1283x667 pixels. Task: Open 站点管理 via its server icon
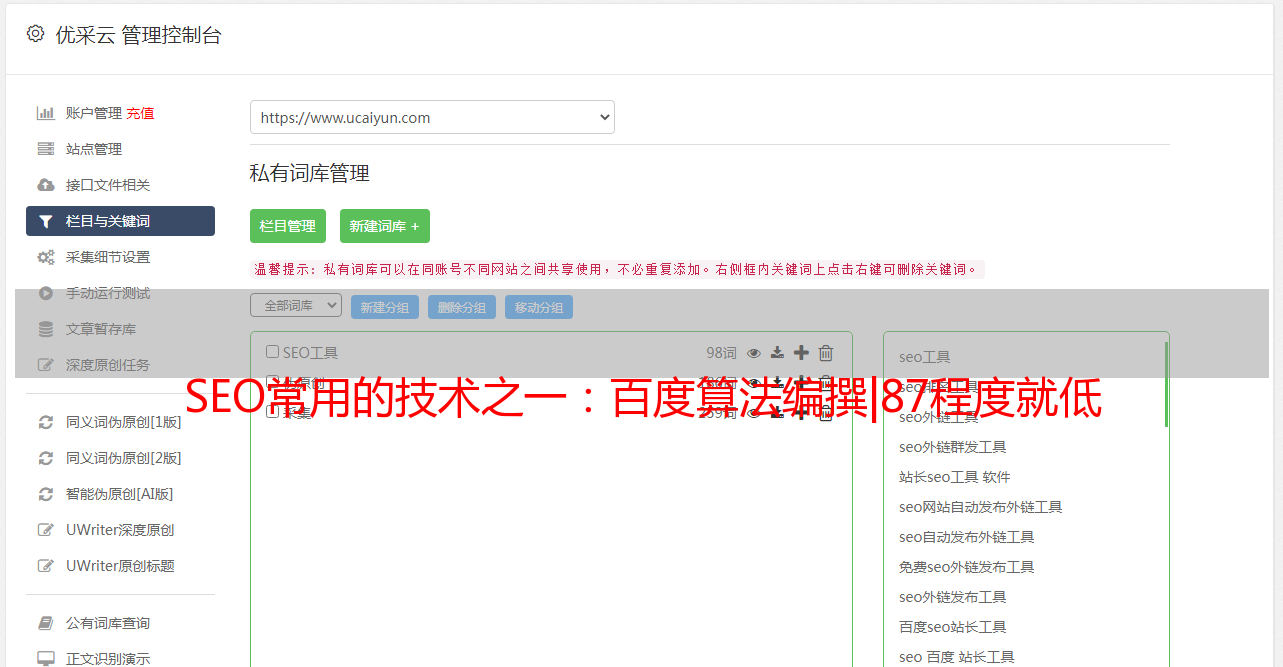coord(46,149)
